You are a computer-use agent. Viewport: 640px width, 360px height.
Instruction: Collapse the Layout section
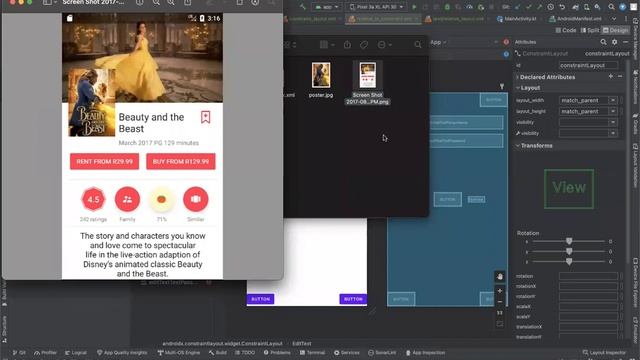click(518, 88)
